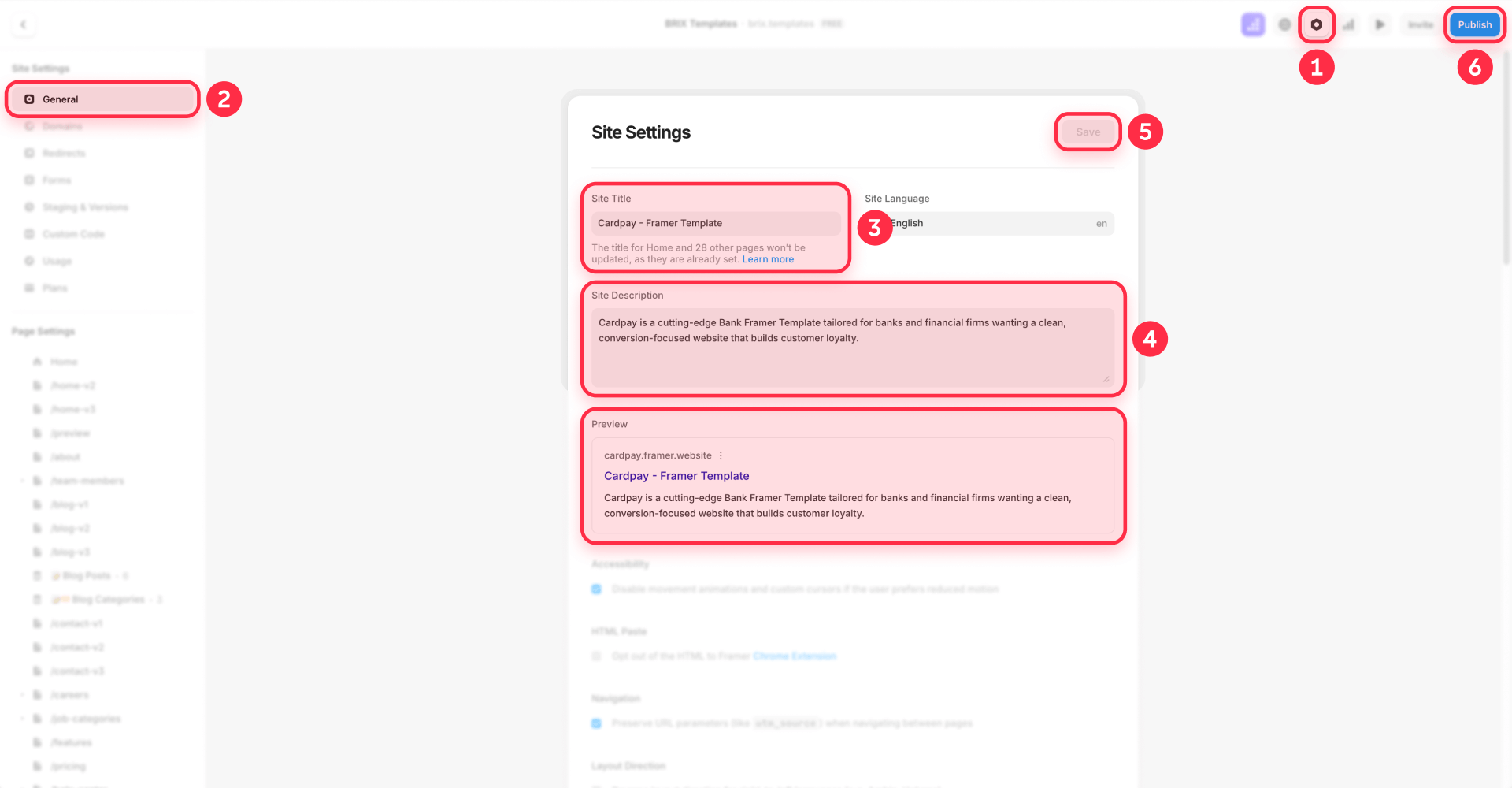Viewport: 1512px width, 788px height.
Task: Open Usage in the sidebar
Action: 57,261
